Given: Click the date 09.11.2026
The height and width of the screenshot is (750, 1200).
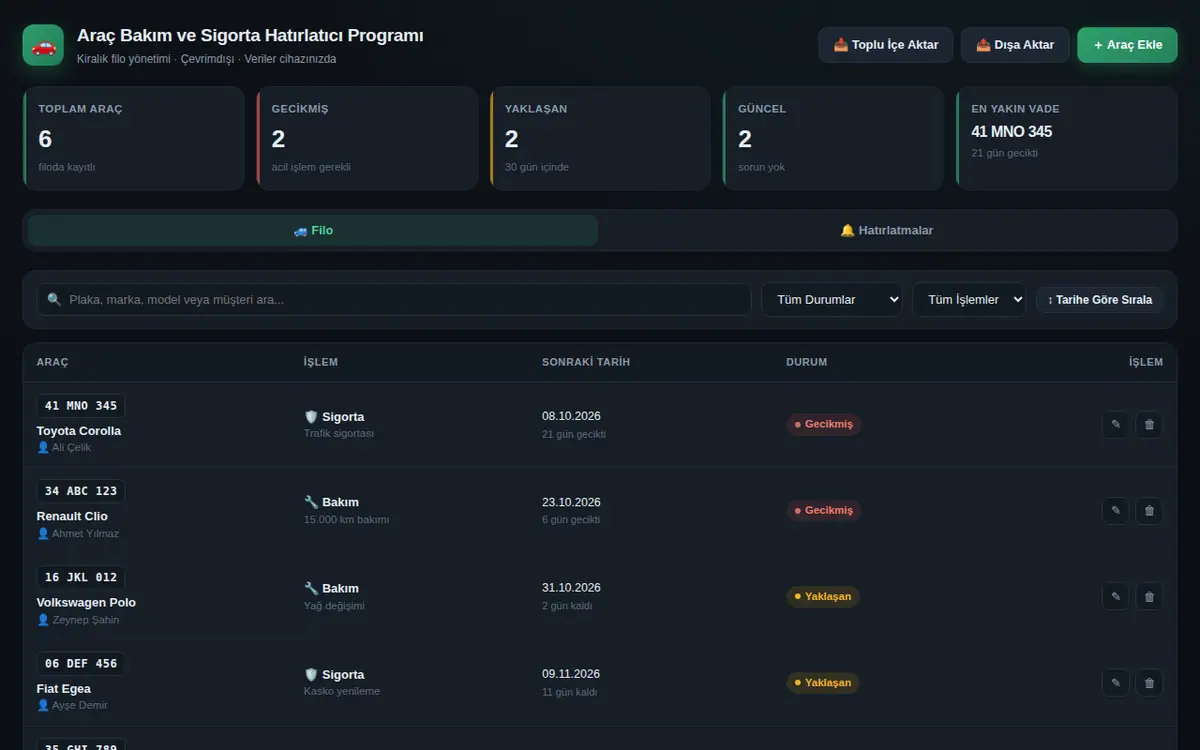Looking at the screenshot, I should pyautogui.click(x=571, y=674).
